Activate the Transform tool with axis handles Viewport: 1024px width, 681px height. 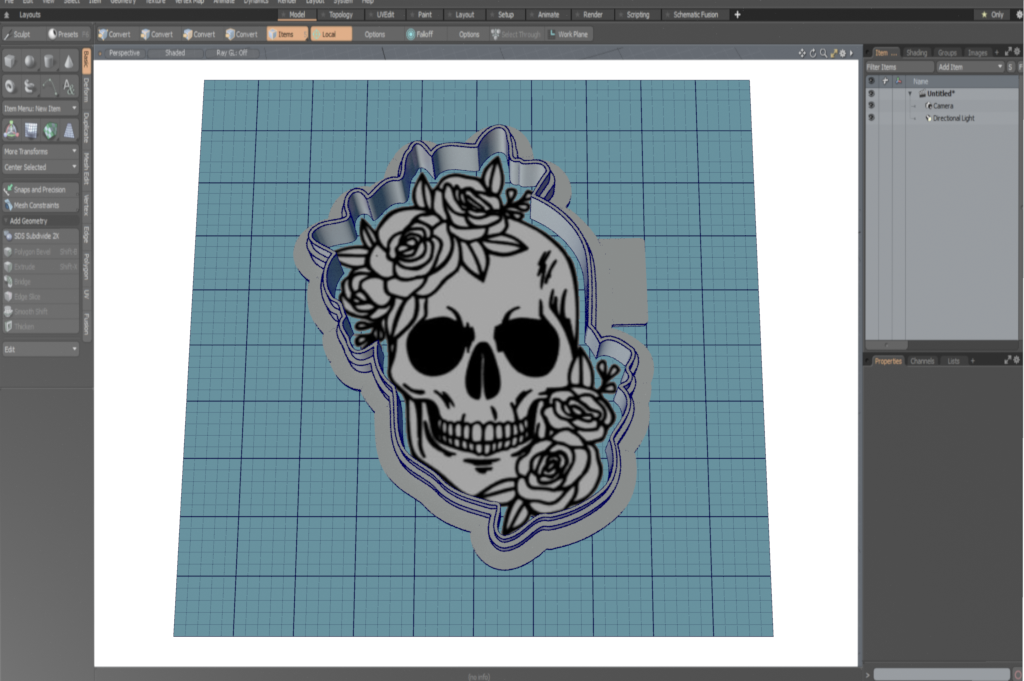point(11,131)
